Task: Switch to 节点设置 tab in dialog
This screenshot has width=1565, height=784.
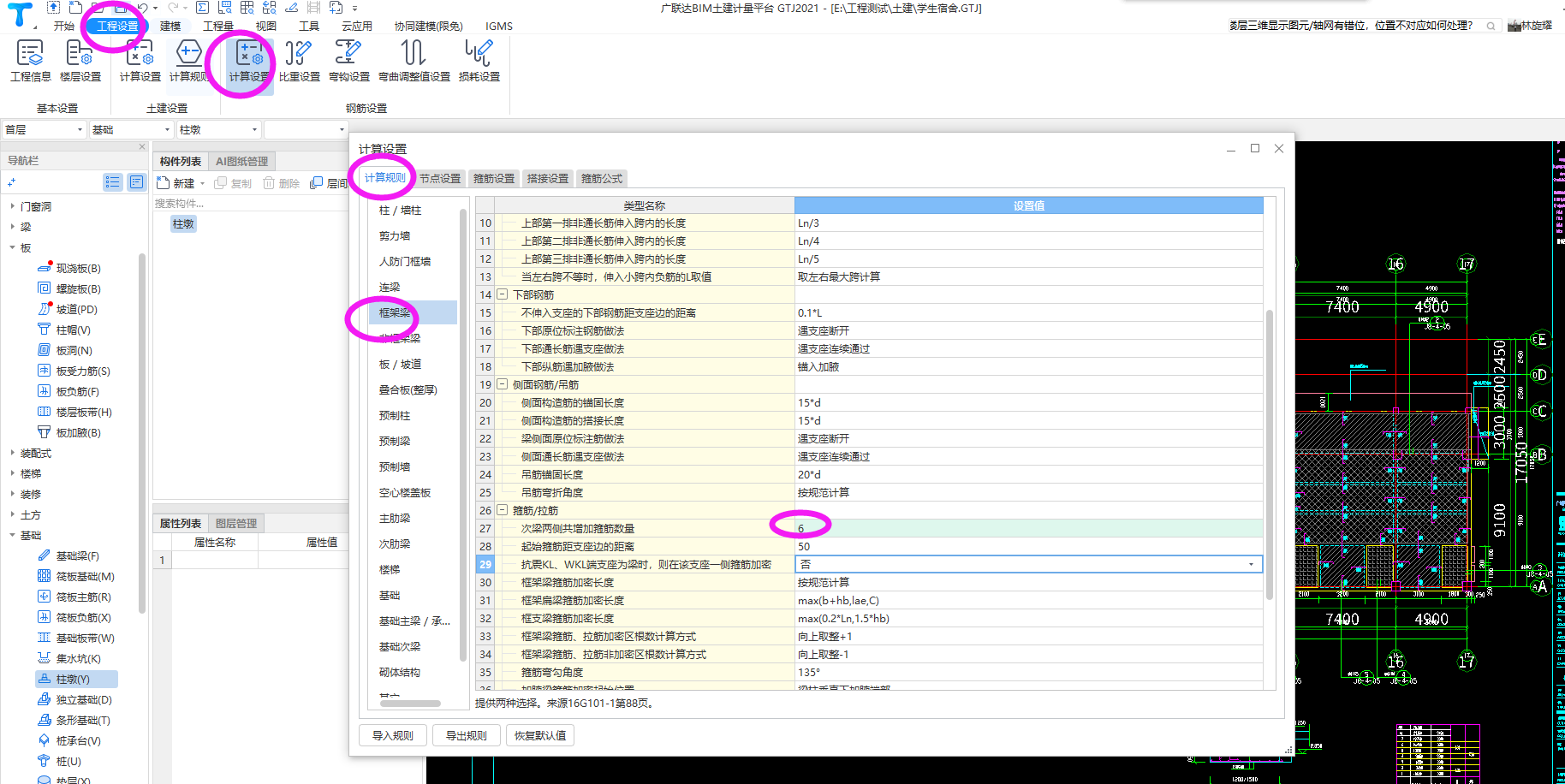Action: pyautogui.click(x=440, y=178)
